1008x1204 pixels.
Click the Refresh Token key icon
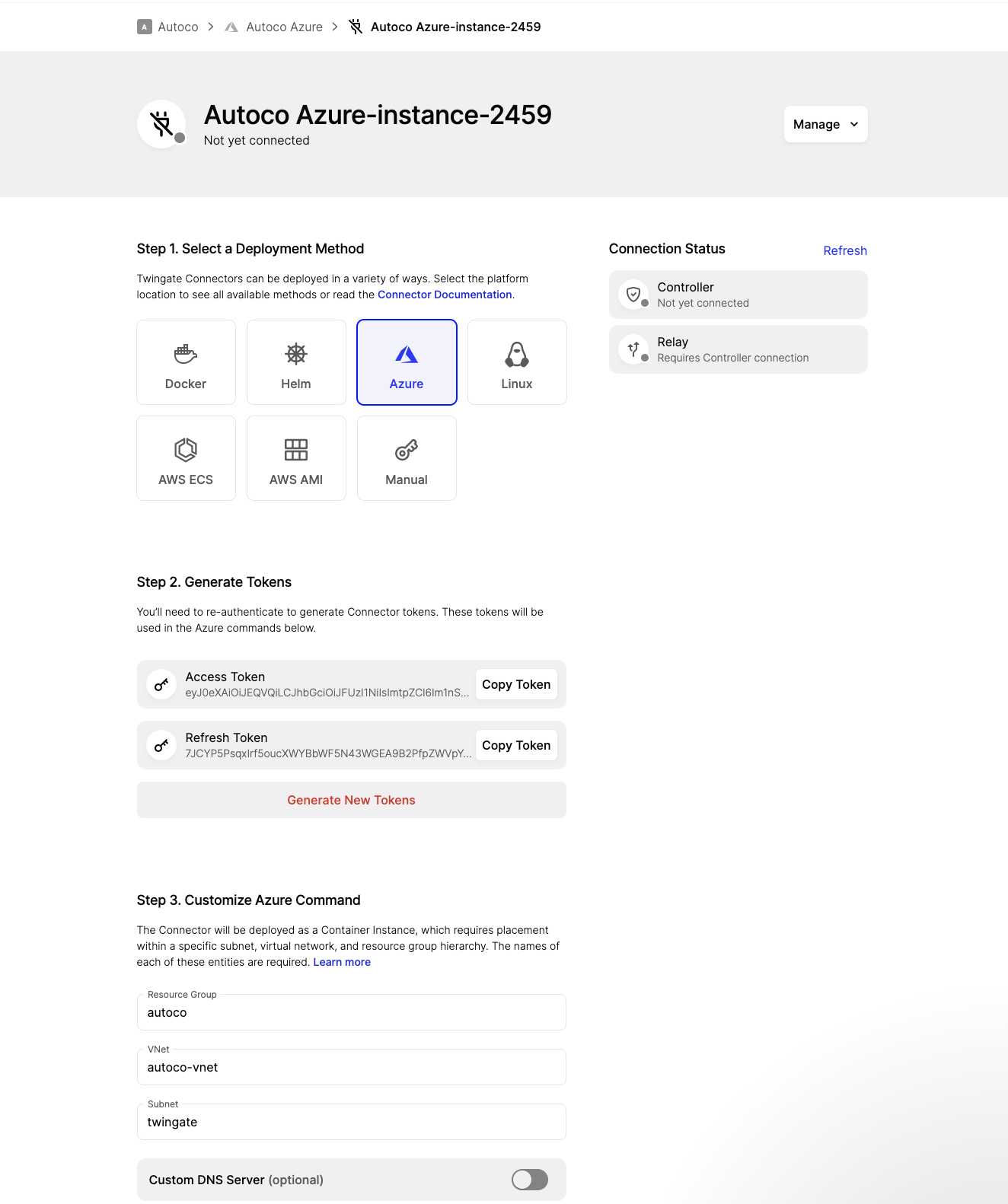coord(161,745)
